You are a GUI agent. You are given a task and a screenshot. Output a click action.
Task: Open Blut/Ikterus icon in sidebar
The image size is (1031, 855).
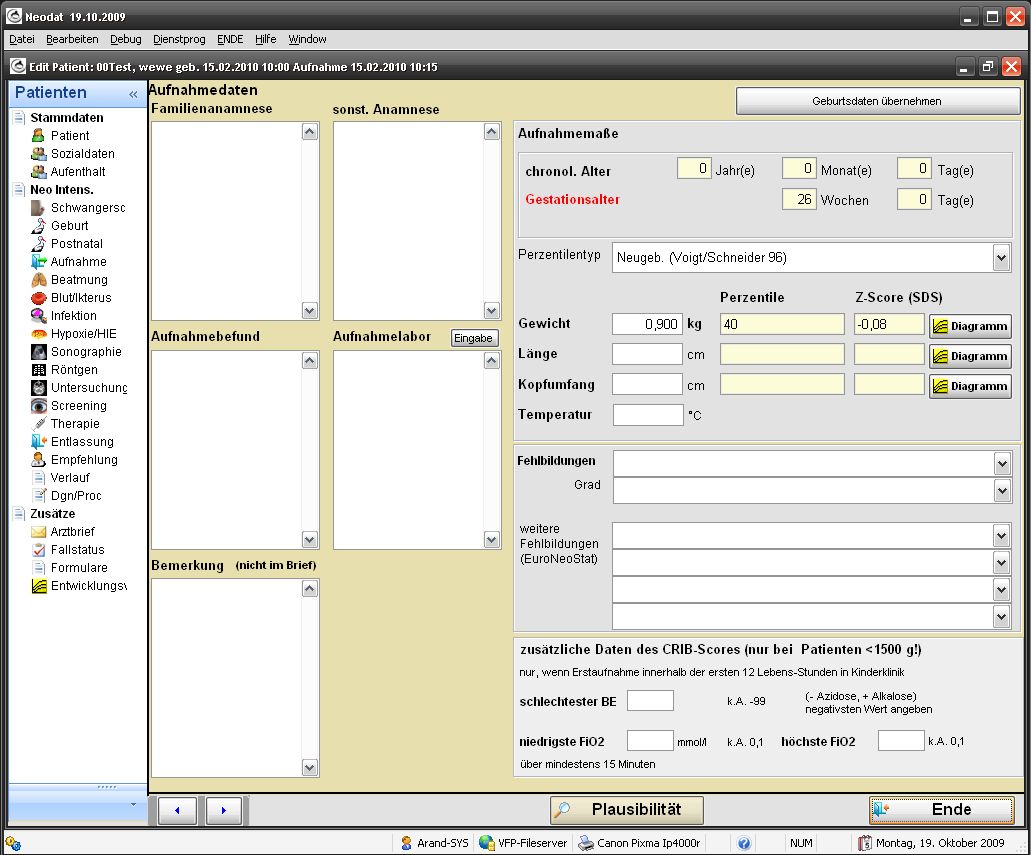point(39,298)
